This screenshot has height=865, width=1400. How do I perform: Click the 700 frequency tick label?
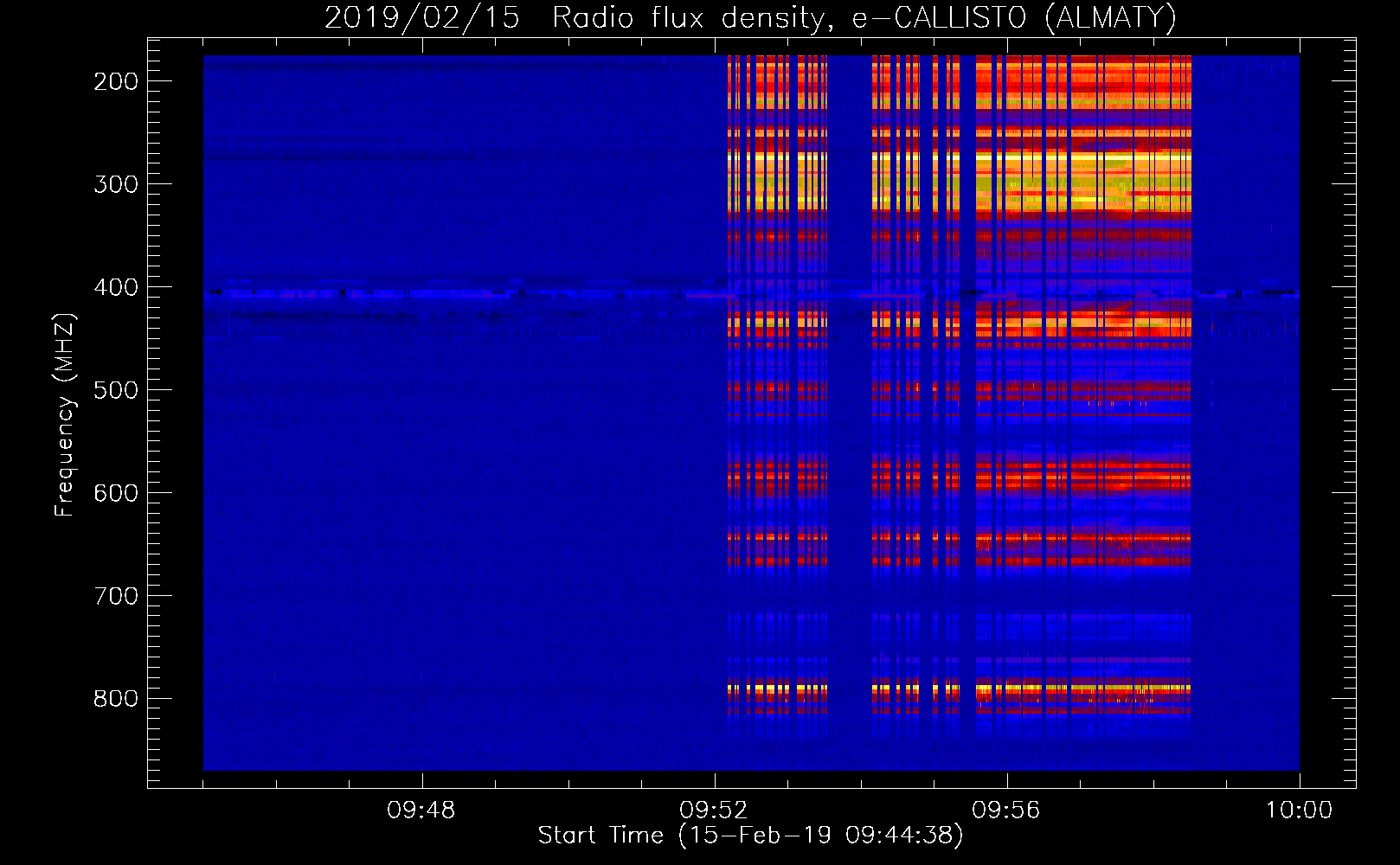click(x=116, y=596)
